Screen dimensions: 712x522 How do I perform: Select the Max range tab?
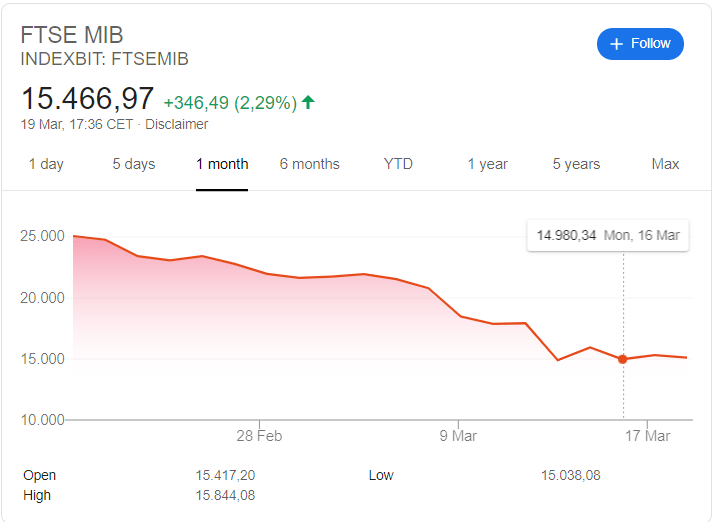coord(665,164)
